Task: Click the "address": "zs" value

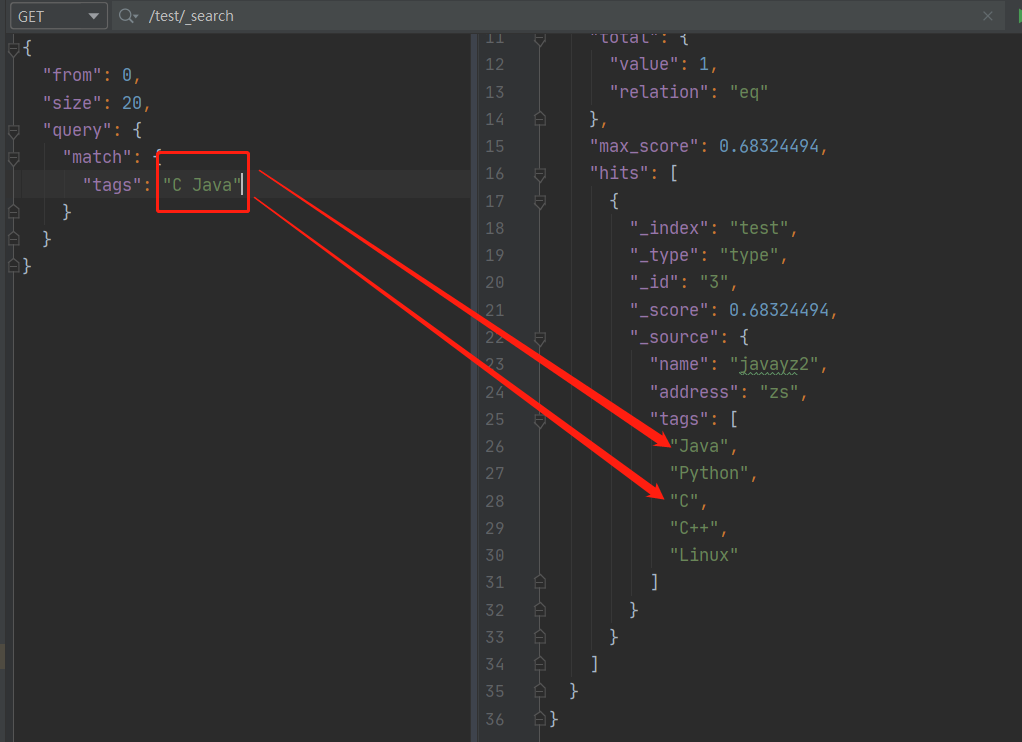Action: coord(779,392)
